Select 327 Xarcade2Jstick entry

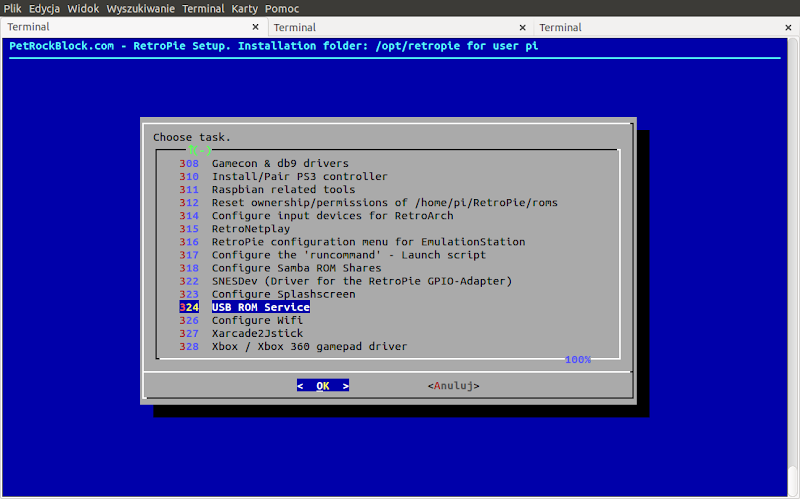pos(241,334)
